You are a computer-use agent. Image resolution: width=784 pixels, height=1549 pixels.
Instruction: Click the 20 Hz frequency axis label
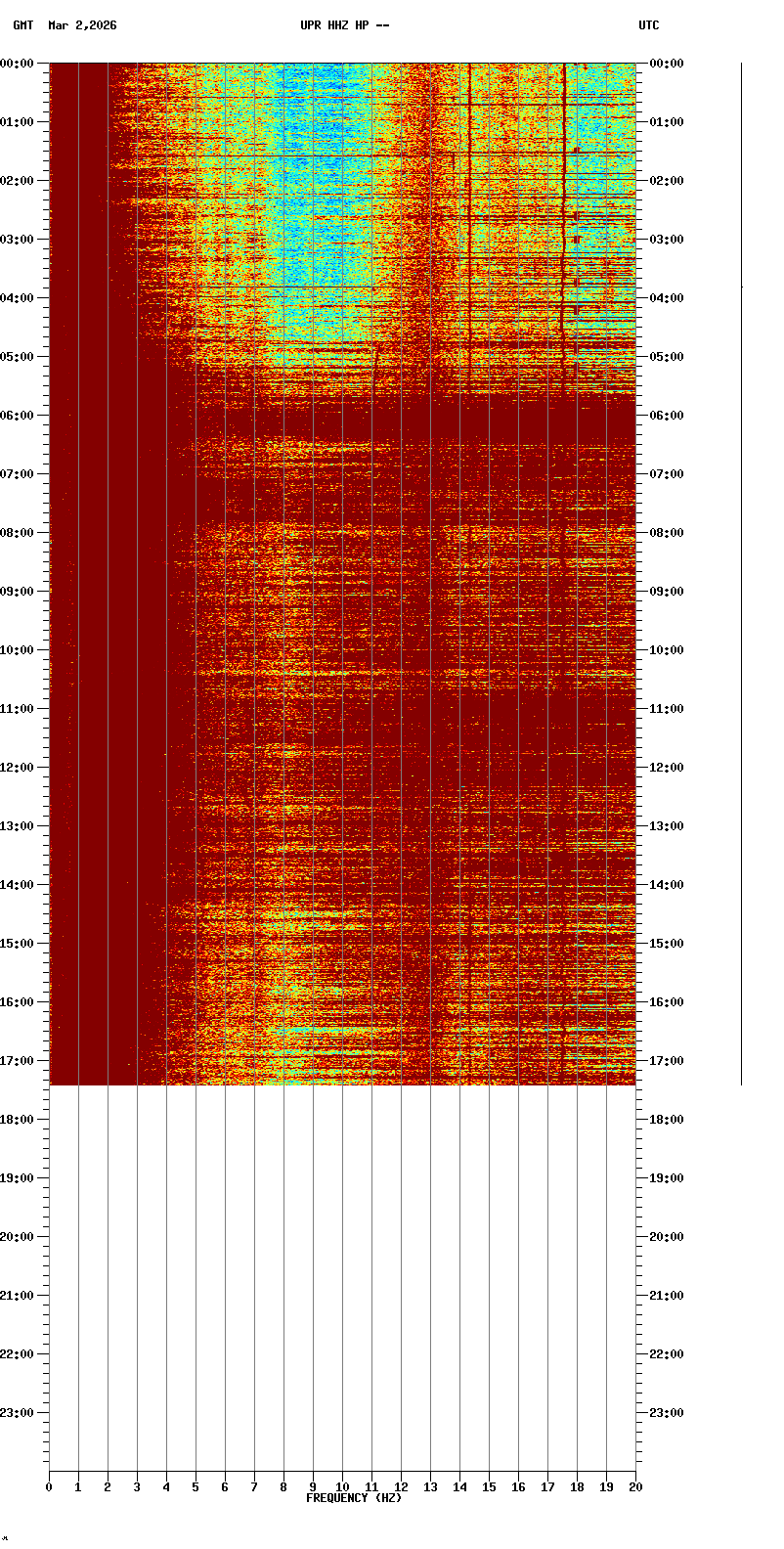(635, 1487)
